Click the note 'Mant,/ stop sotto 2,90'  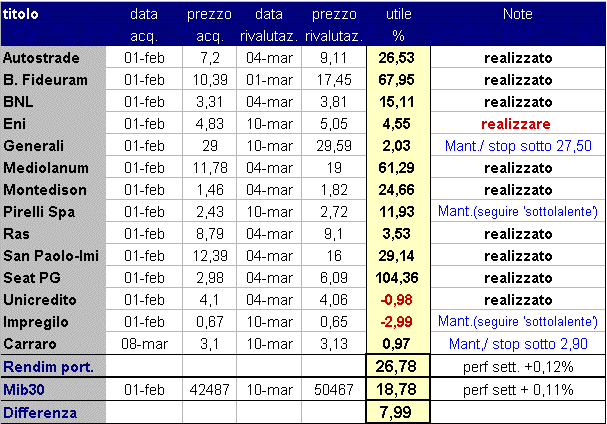coord(518,344)
